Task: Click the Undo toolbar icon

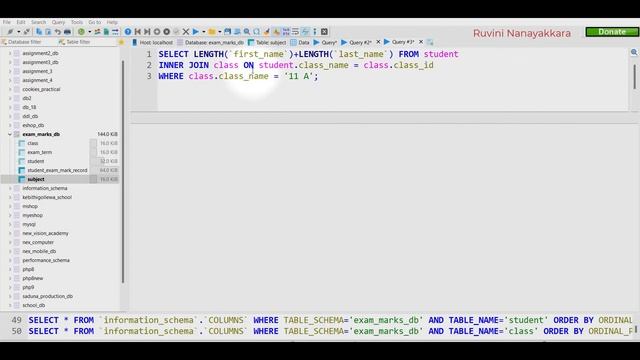Action: (58, 31)
